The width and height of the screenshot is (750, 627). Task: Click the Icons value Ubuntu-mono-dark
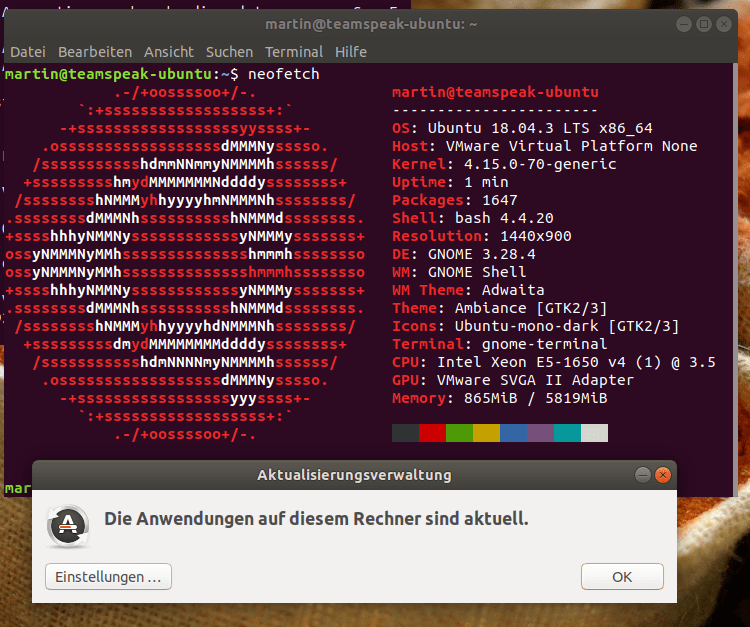[x=526, y=326]
